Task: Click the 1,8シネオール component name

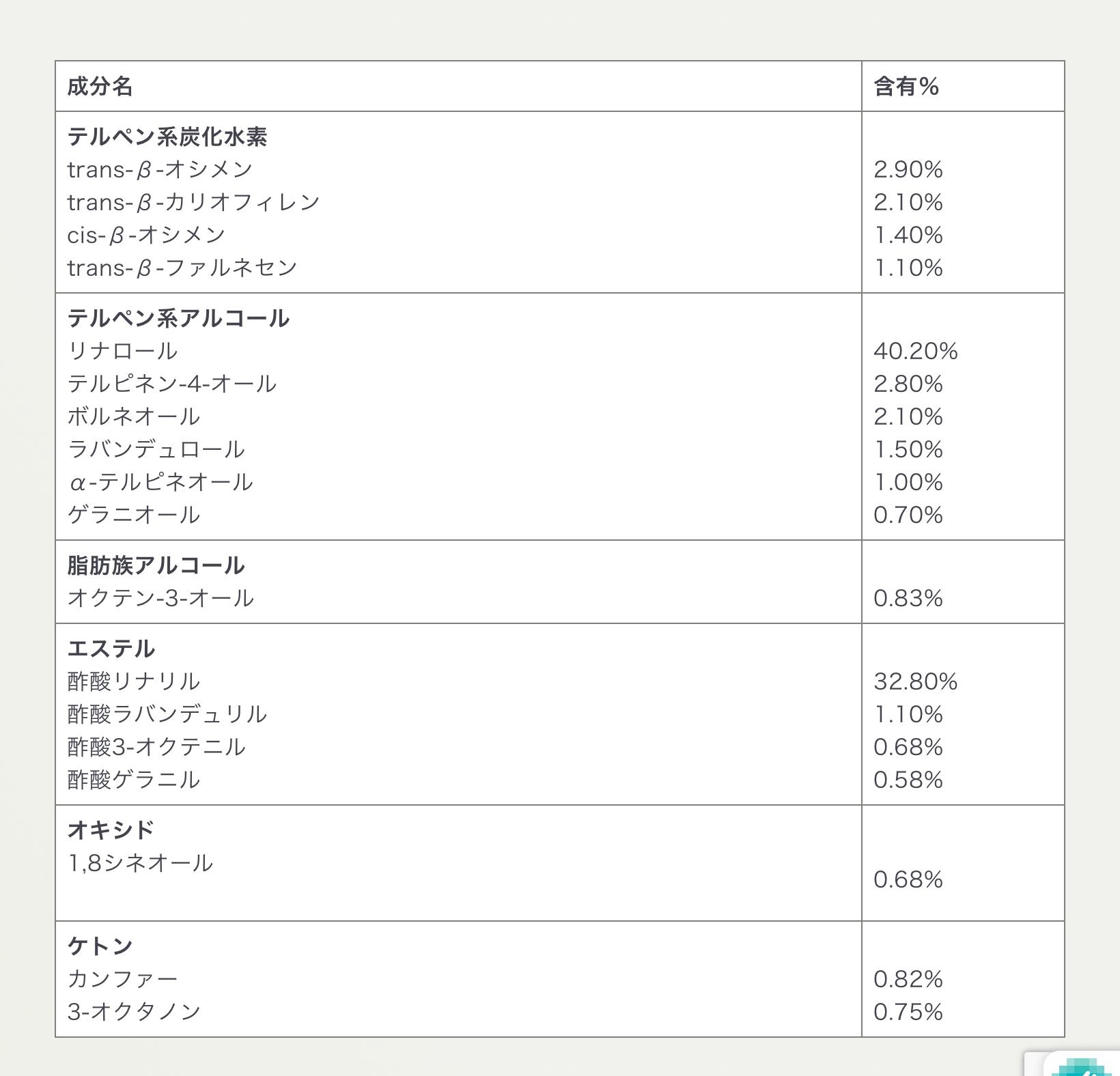Action: pos(140,863)
